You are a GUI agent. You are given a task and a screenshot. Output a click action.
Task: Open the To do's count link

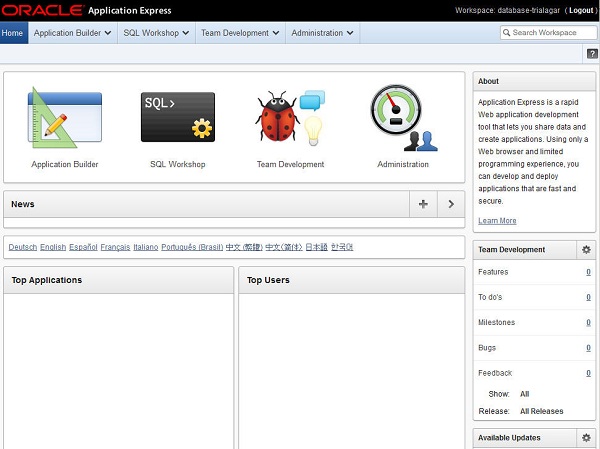coord(588,297)
